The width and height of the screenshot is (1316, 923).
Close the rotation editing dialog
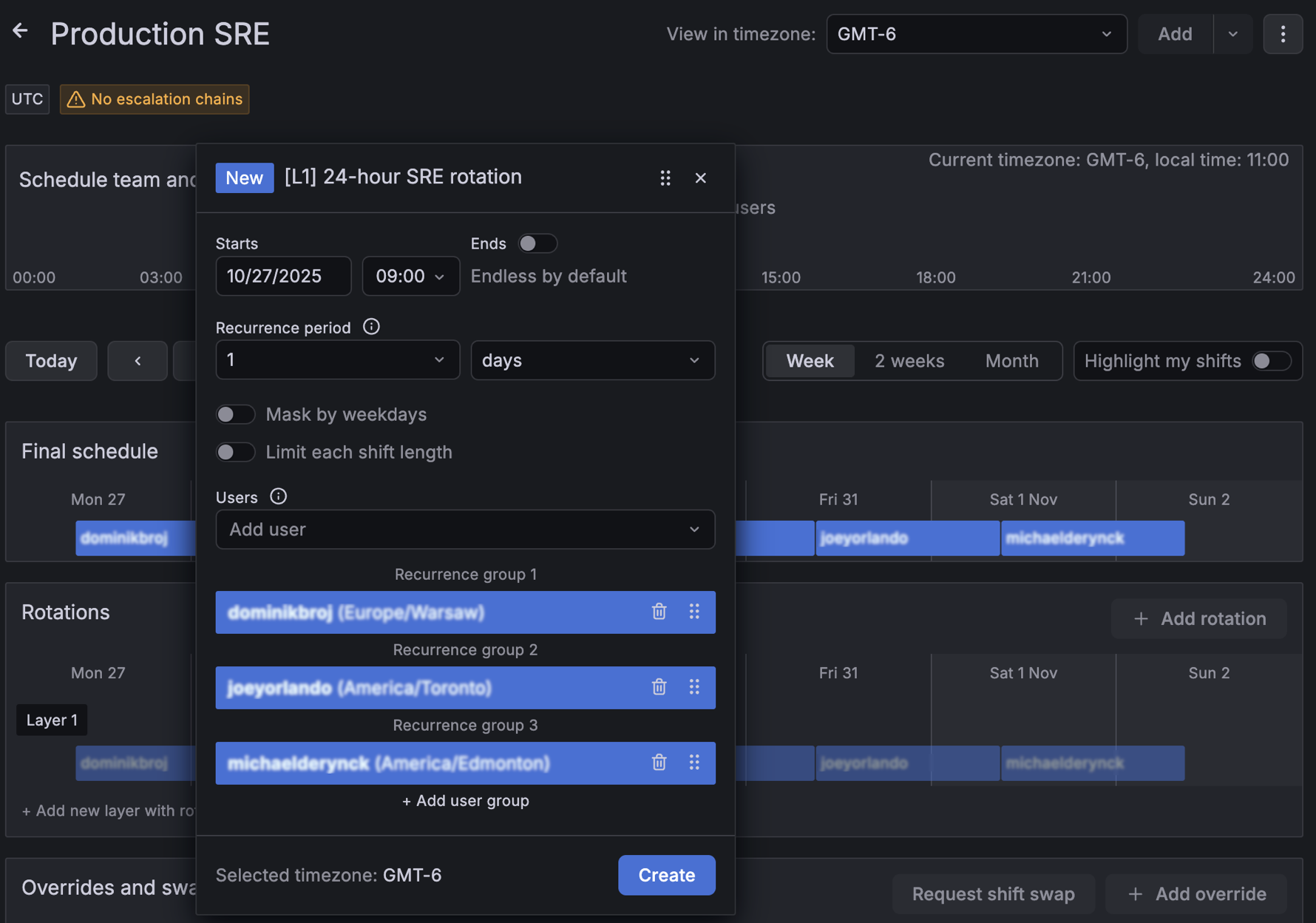coord(700,177)
